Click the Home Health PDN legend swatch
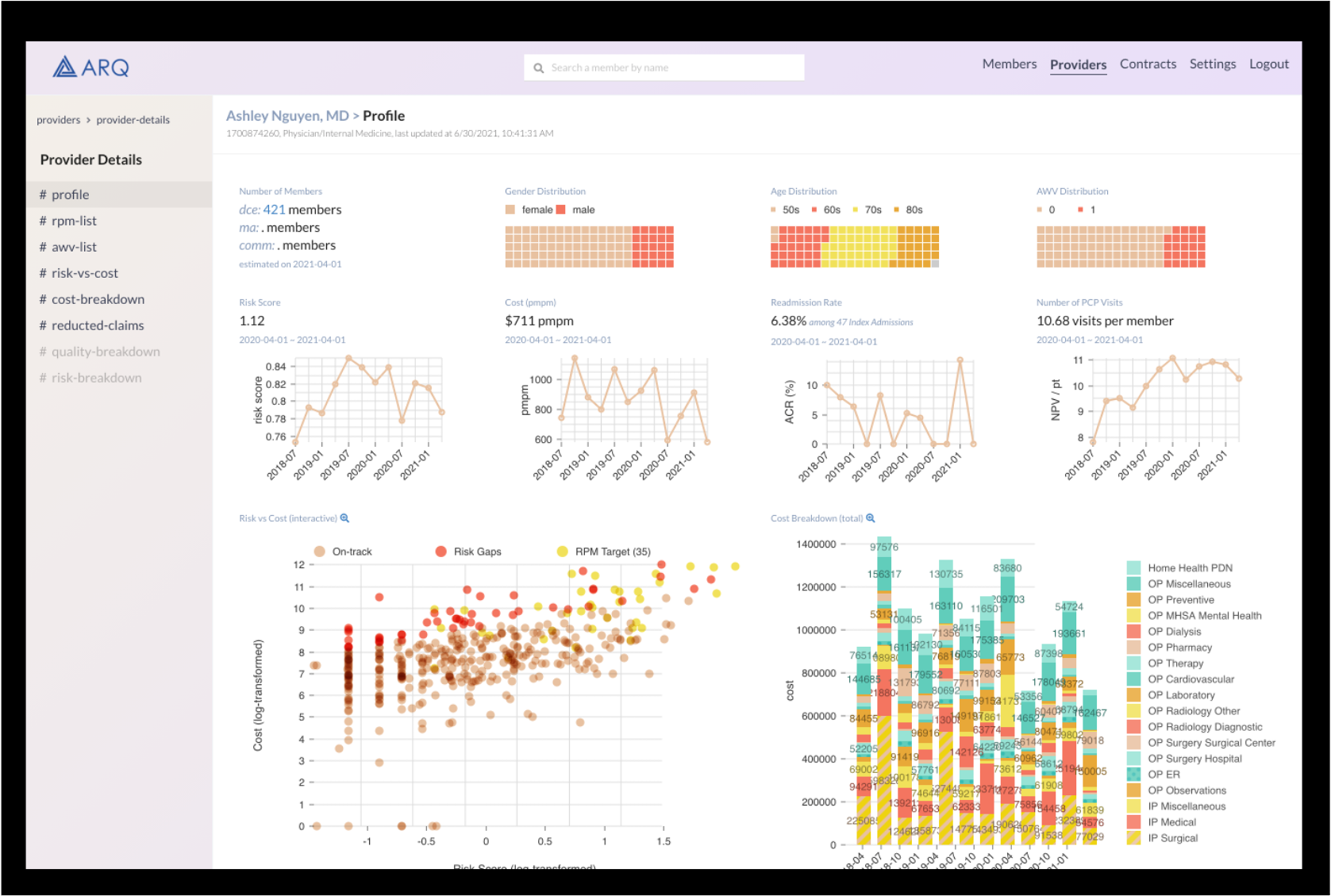Image resolution: width=1331 pixels, height=896 pixels. [x=1133, y=568]
